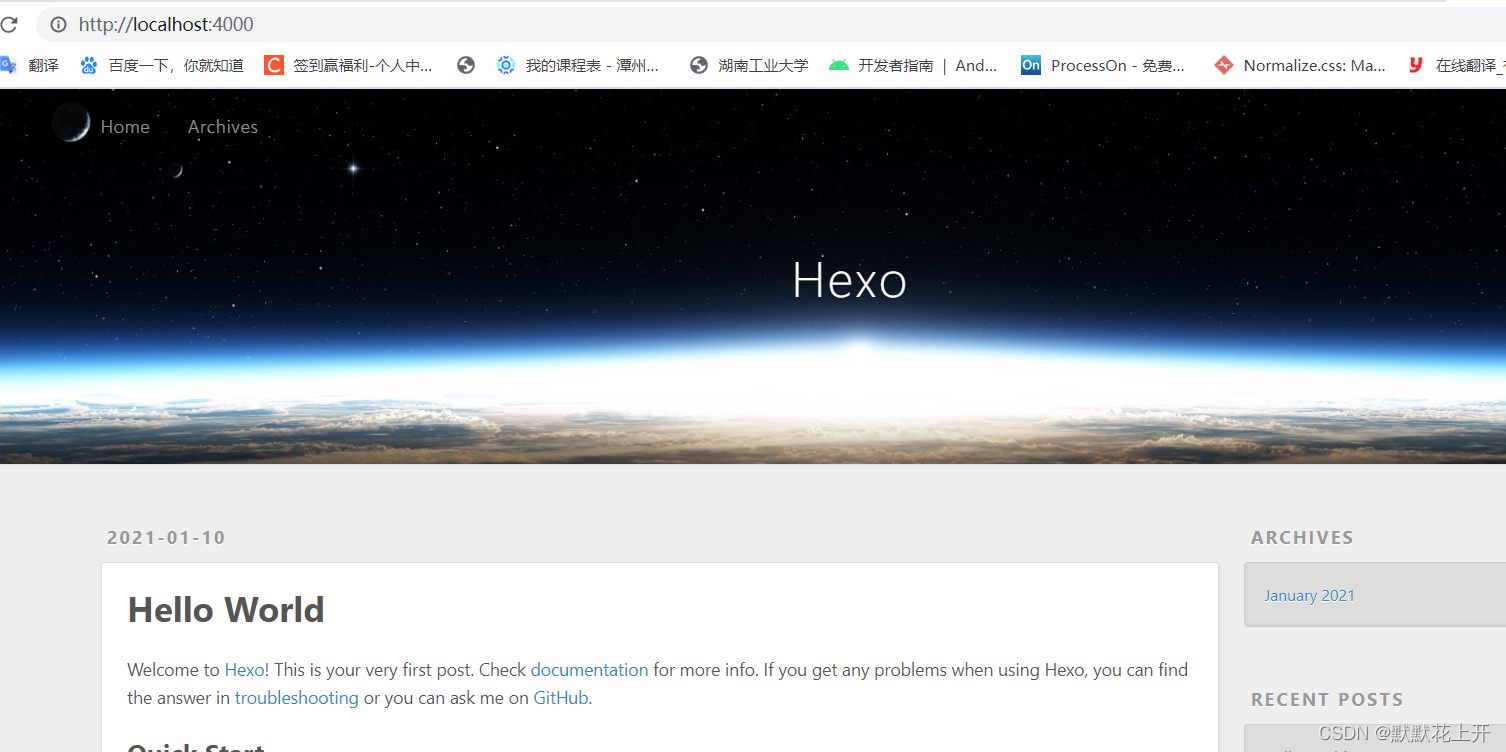The image size is (1506, 752).
Task: Follow the GitHub link
Action: (560, 698)
